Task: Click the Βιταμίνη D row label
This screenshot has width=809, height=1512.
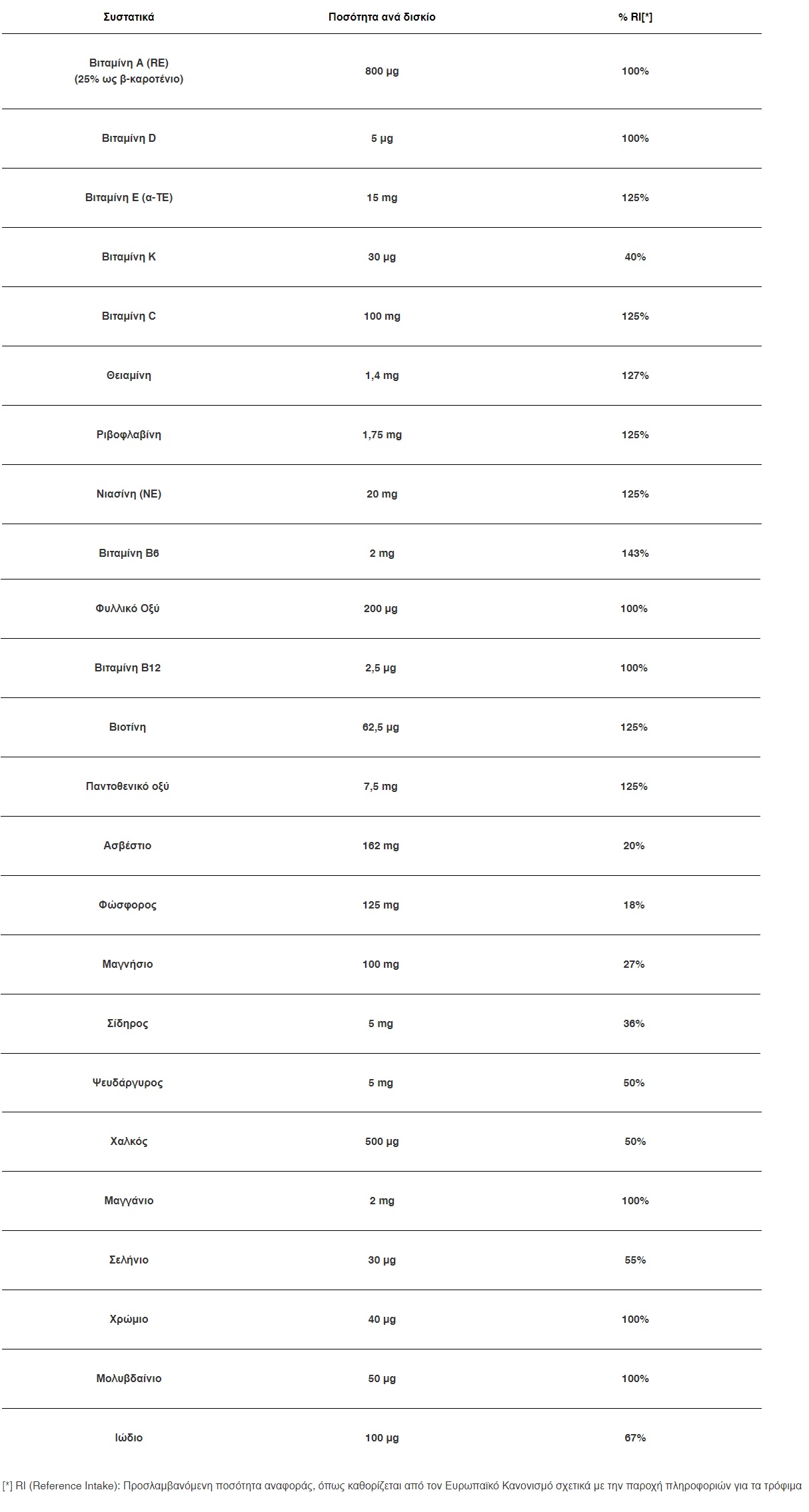Action: click(x=129, y=139)
